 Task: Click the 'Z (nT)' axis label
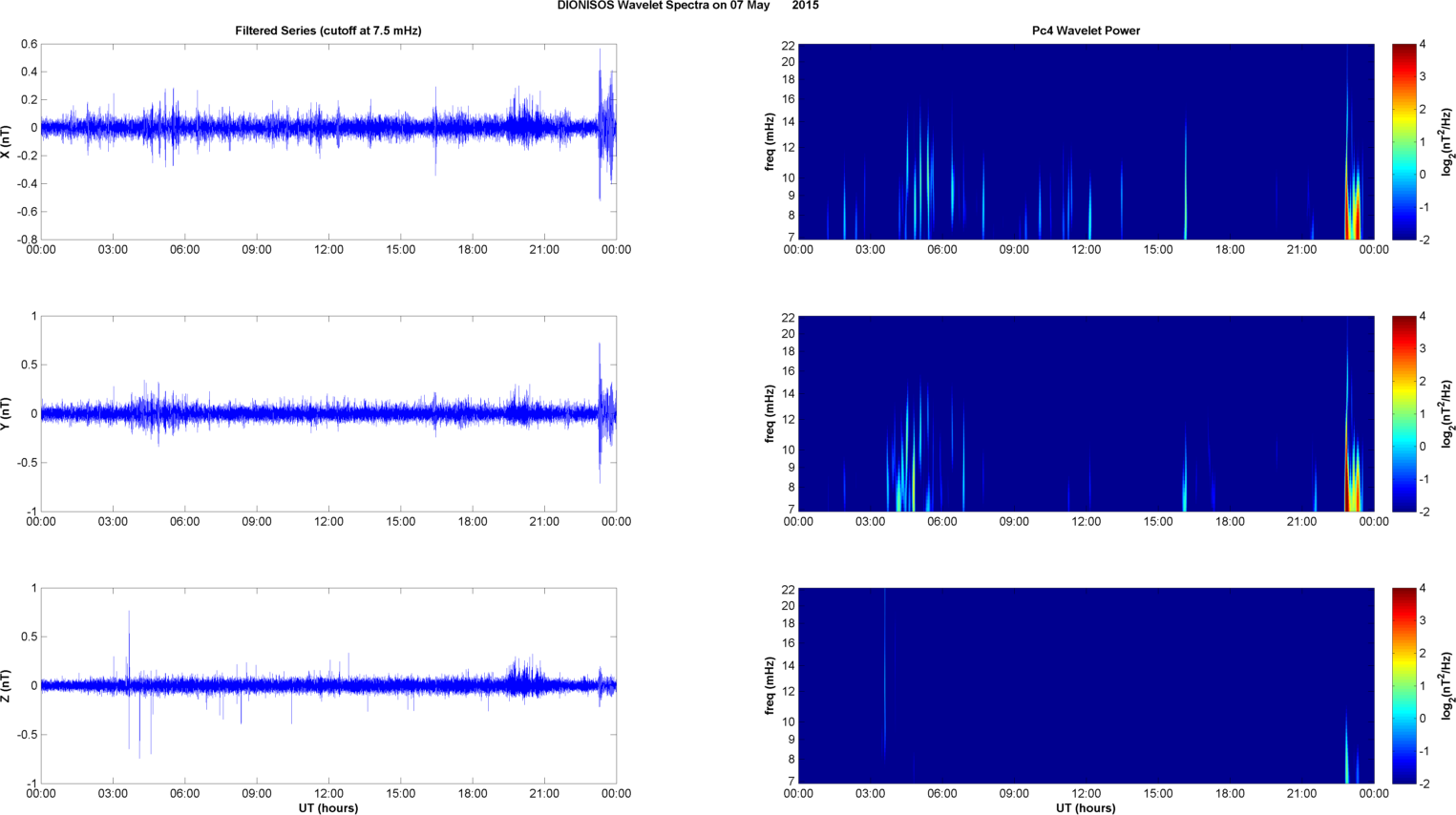pyautogui.click(x=6, y=685)
